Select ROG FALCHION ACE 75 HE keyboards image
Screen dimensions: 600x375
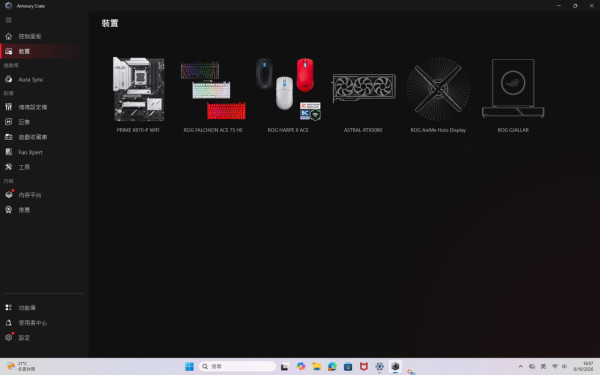click(213, 90)
